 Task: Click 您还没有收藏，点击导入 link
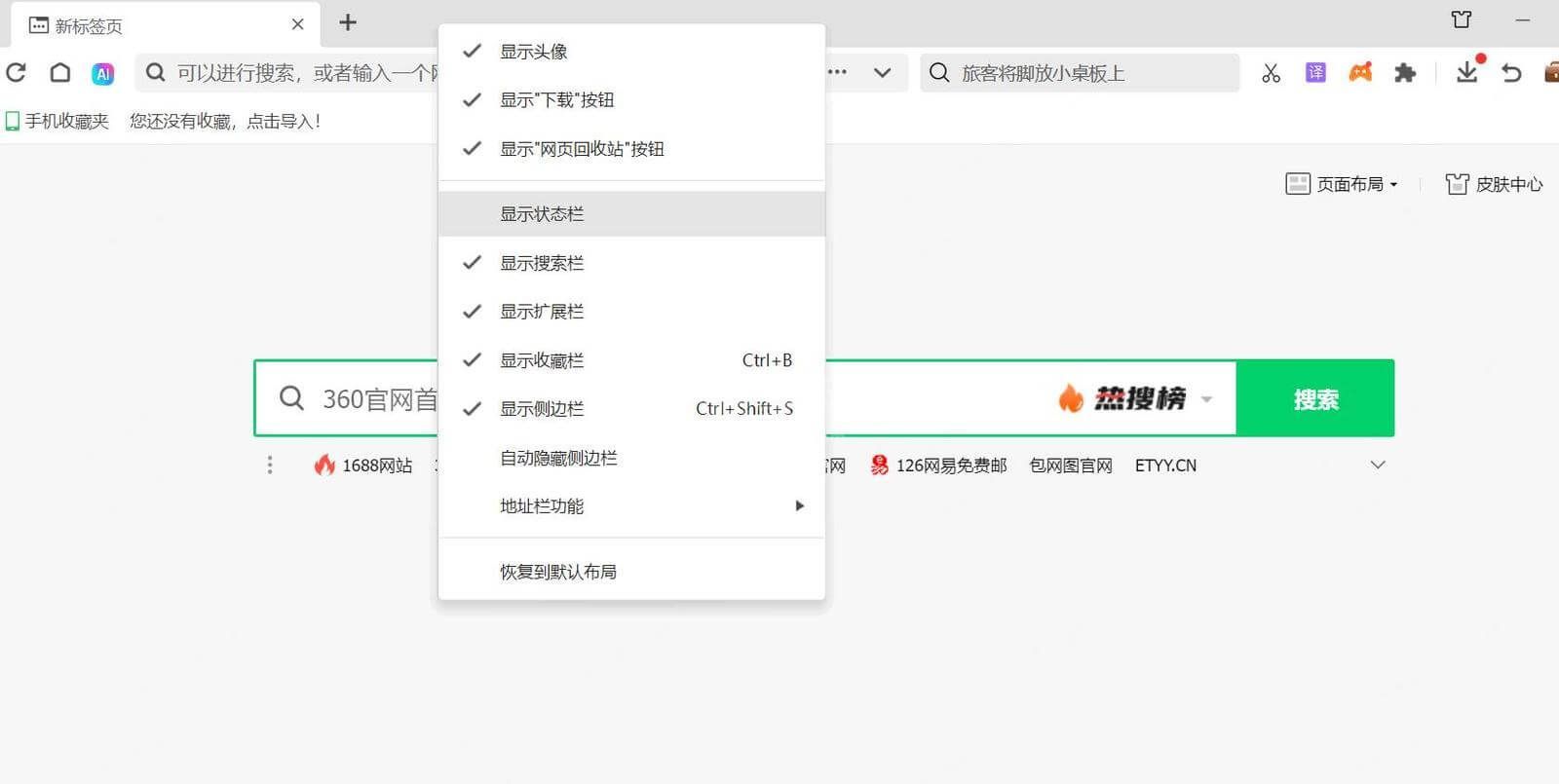point(225,121)
